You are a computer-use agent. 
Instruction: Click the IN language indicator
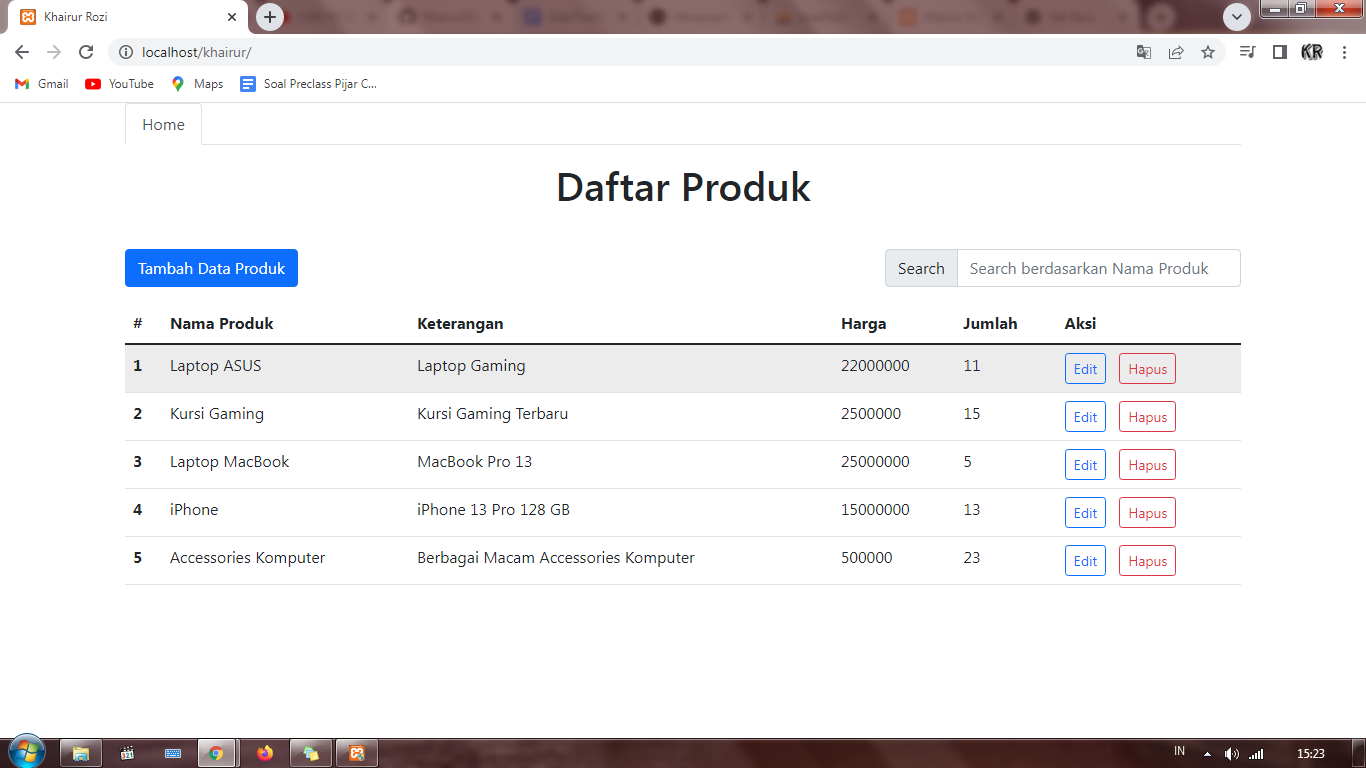click(1178, 751)
